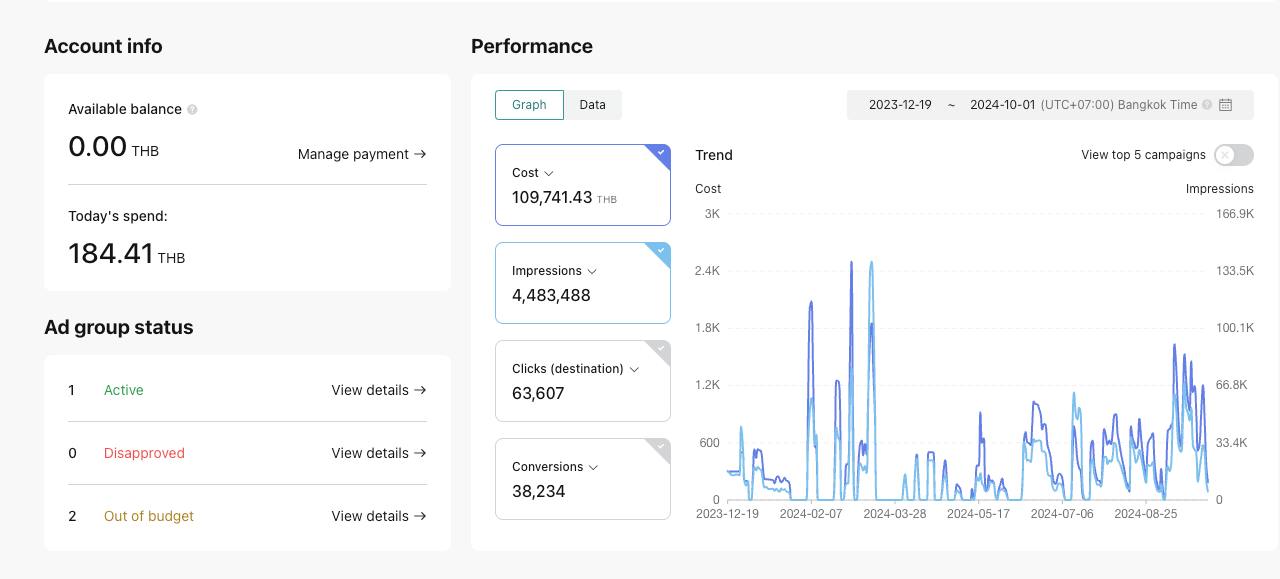Screen dimensions: 1280x579
Task: Enable the Clicks (destination) card checkmark
Action: [661, 349]
